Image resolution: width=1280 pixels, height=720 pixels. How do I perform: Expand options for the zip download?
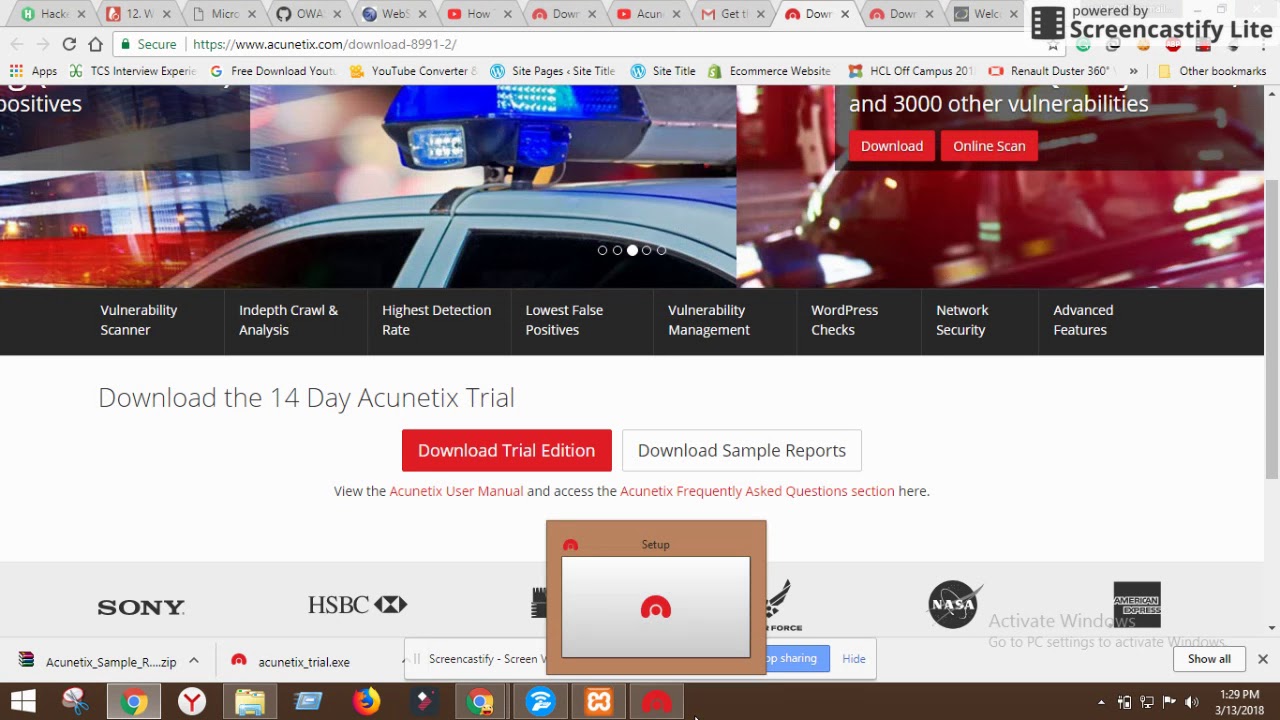click(194, 661)
